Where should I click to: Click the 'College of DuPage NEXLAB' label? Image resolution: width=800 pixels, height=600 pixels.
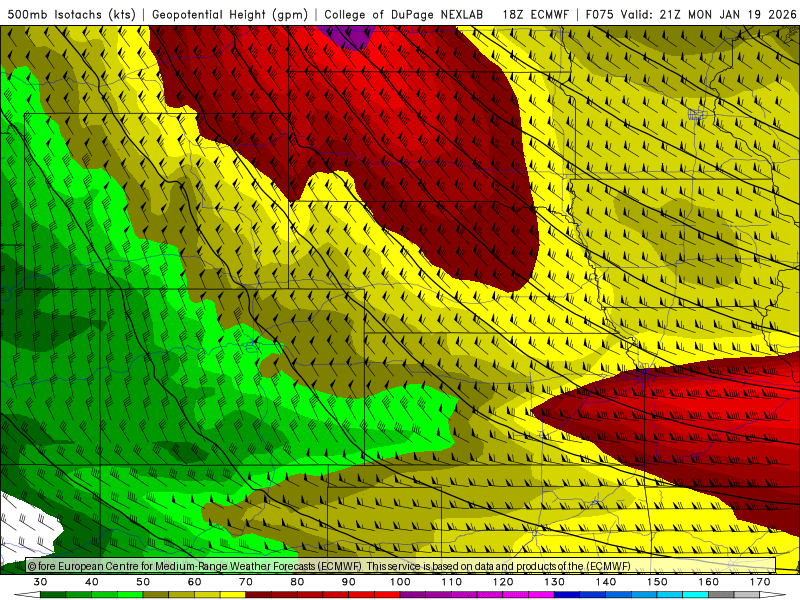[x=403, y=14]
